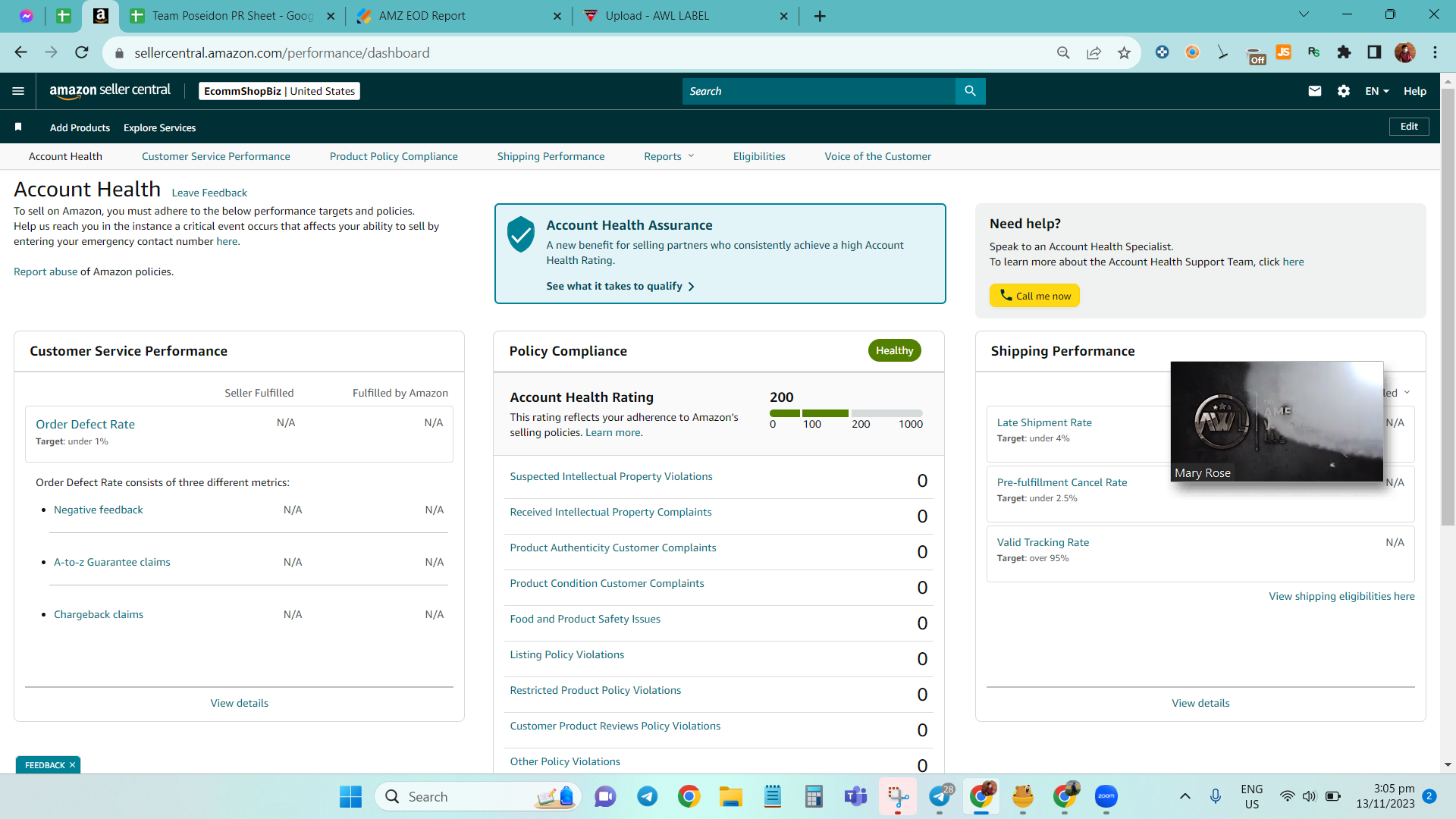The image size is (1456, 819).
Task: Click Valid Tracking Rate link
Action: [x=1043, y=542]
